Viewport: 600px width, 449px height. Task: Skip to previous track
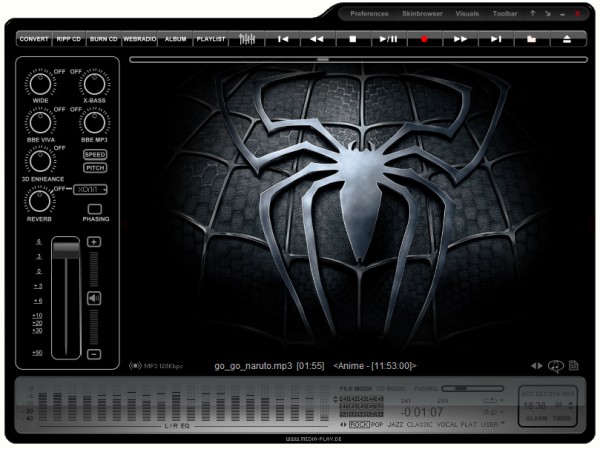click(x=283, y=39)
